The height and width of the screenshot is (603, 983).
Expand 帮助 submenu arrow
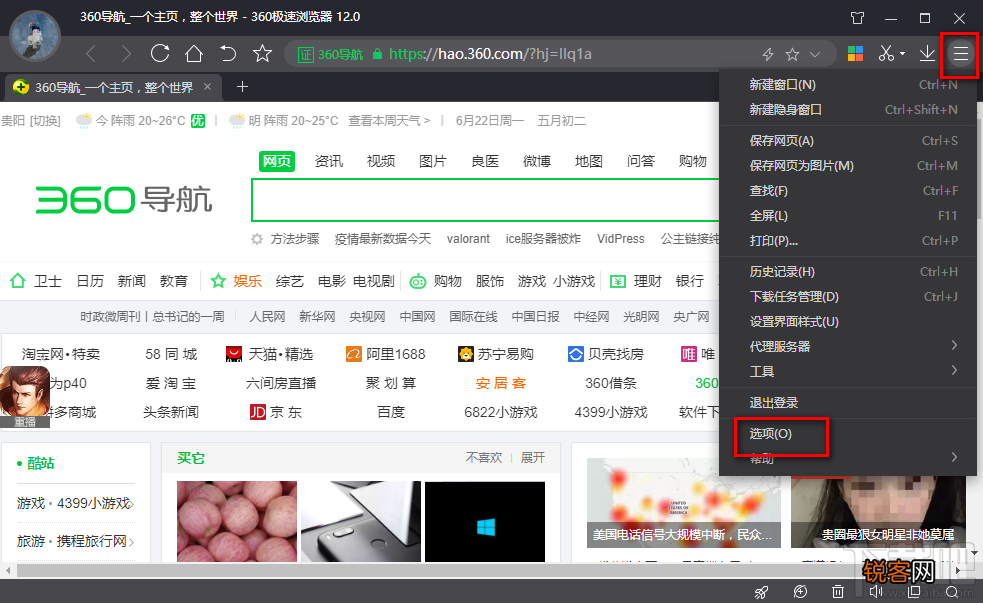(x=954, y=457)
